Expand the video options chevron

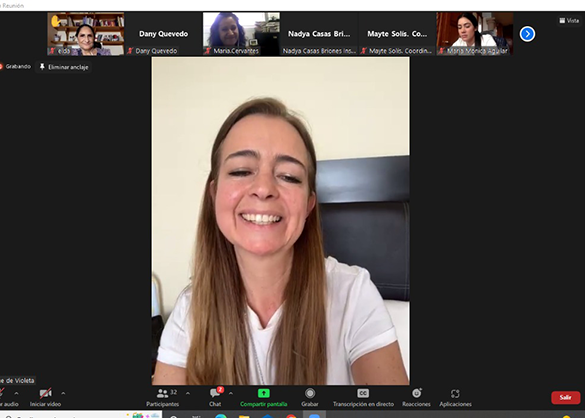(x=63, y=393)
